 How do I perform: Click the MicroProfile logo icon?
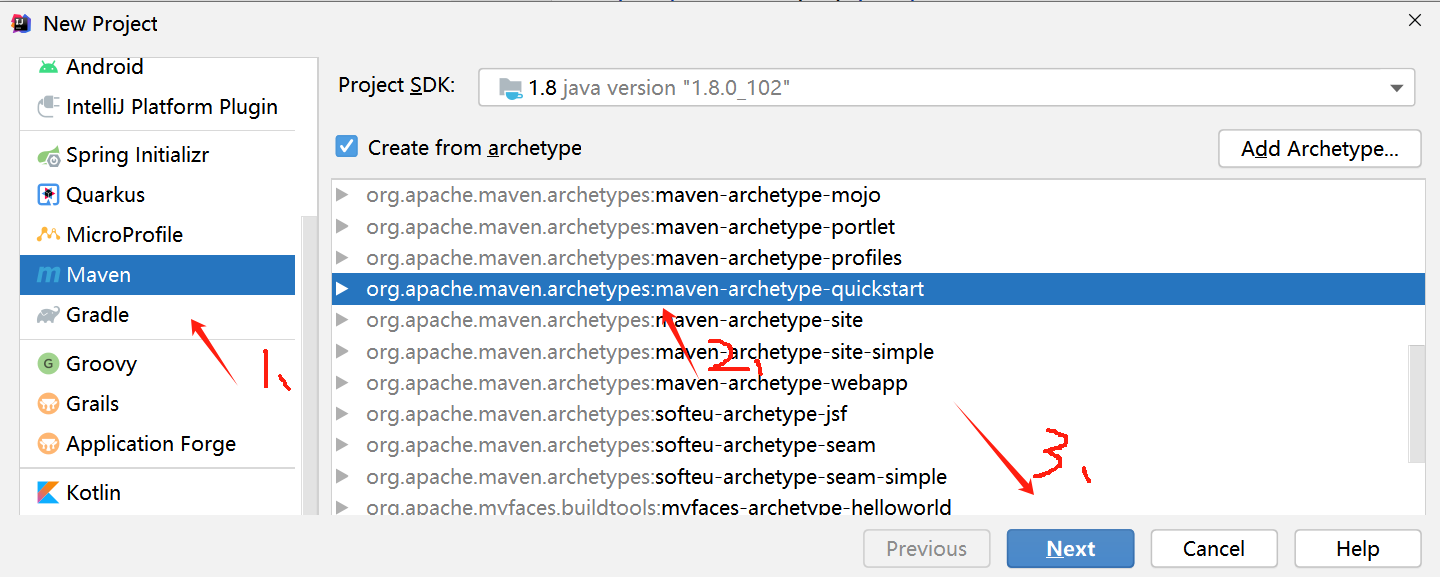click(x=48, y=235)
